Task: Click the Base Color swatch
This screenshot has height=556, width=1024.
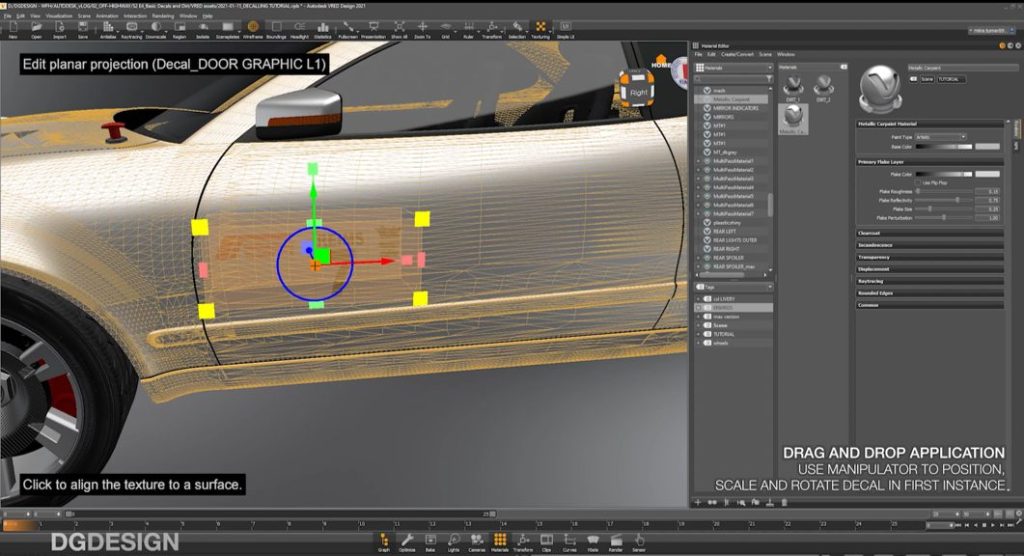Action: point(987,146)
